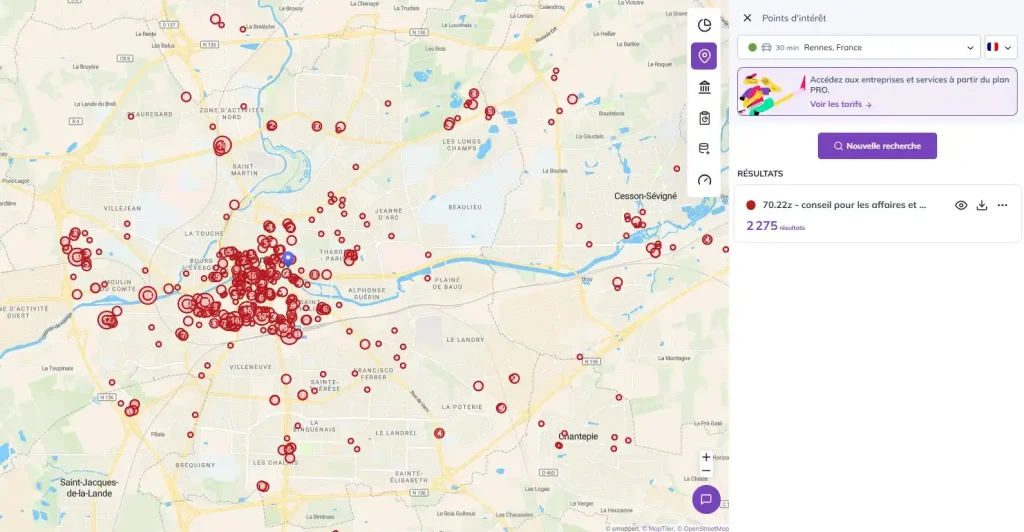The image size is (1024, 532).
Task: Select the points of interest pin tool
Action: 704,56
